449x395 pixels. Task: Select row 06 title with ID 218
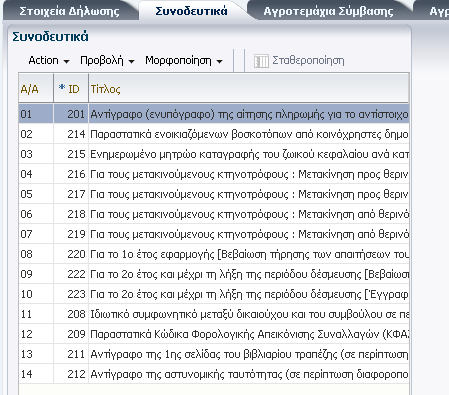click(249, 214)
